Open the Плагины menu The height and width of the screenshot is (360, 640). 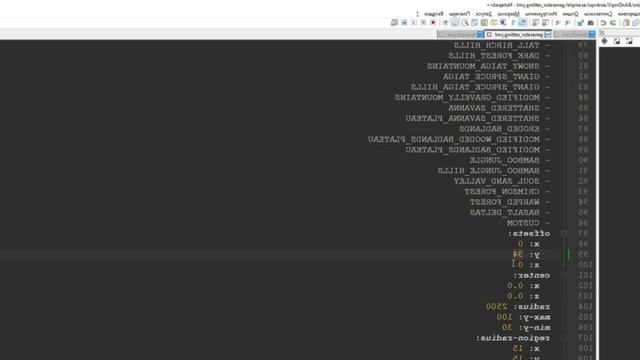click(x=460, y=14)
